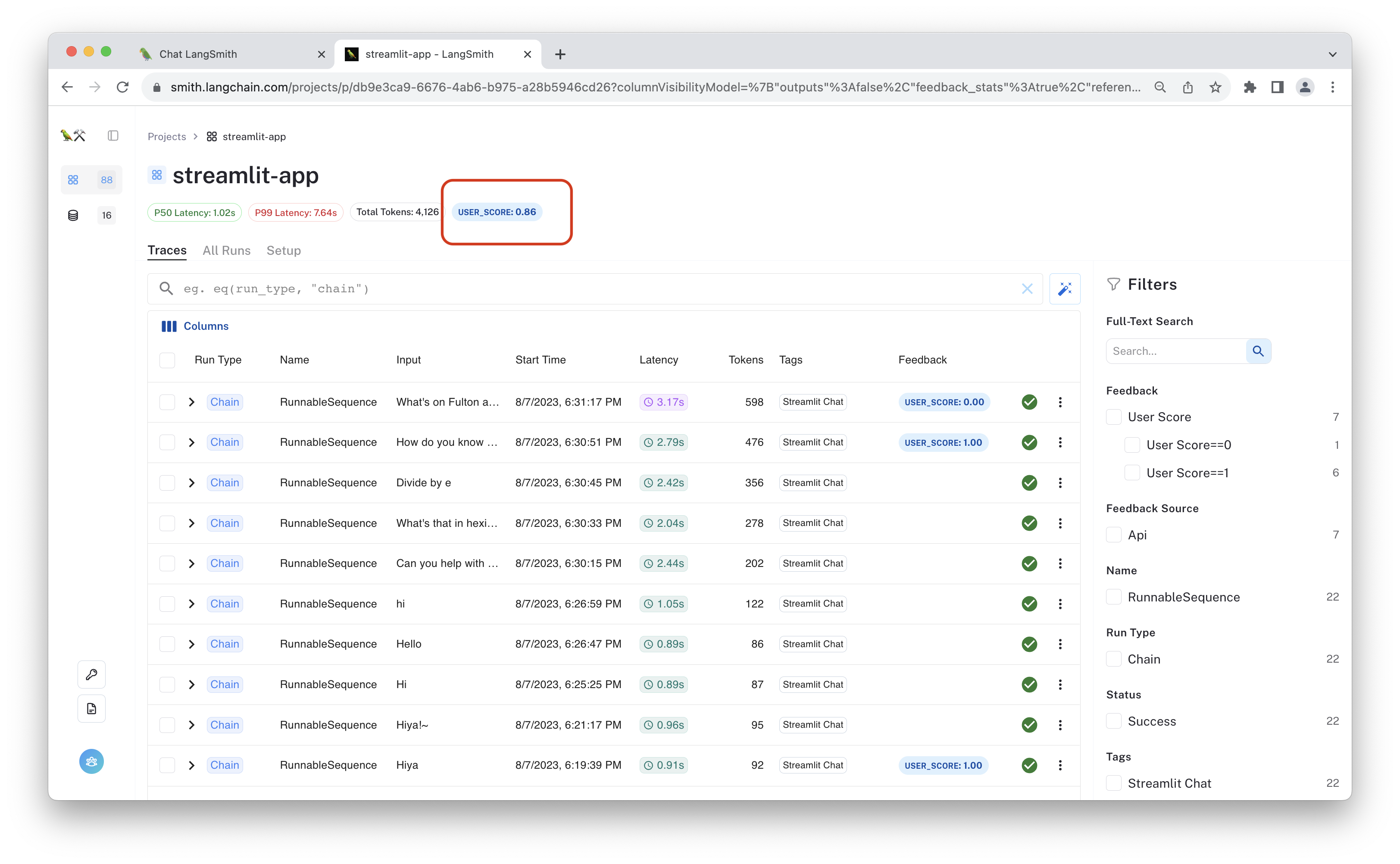This screenshot has height=864, width=1400.
Task: Open Projects via grid icon in sidebar
Action: click(x=73, y=179)
